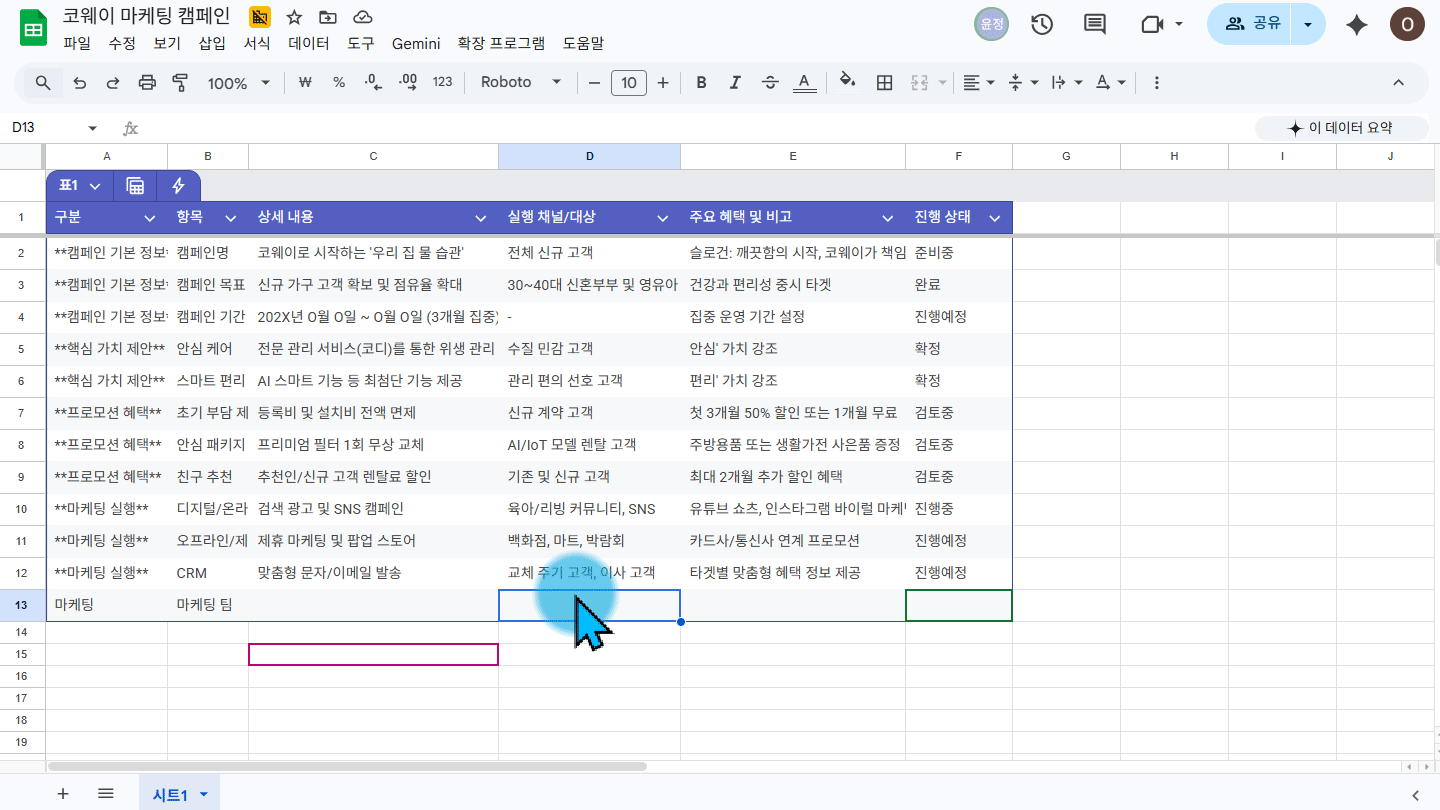Toggle italic text formatting

pyautogui.click(x=735, y=83)
